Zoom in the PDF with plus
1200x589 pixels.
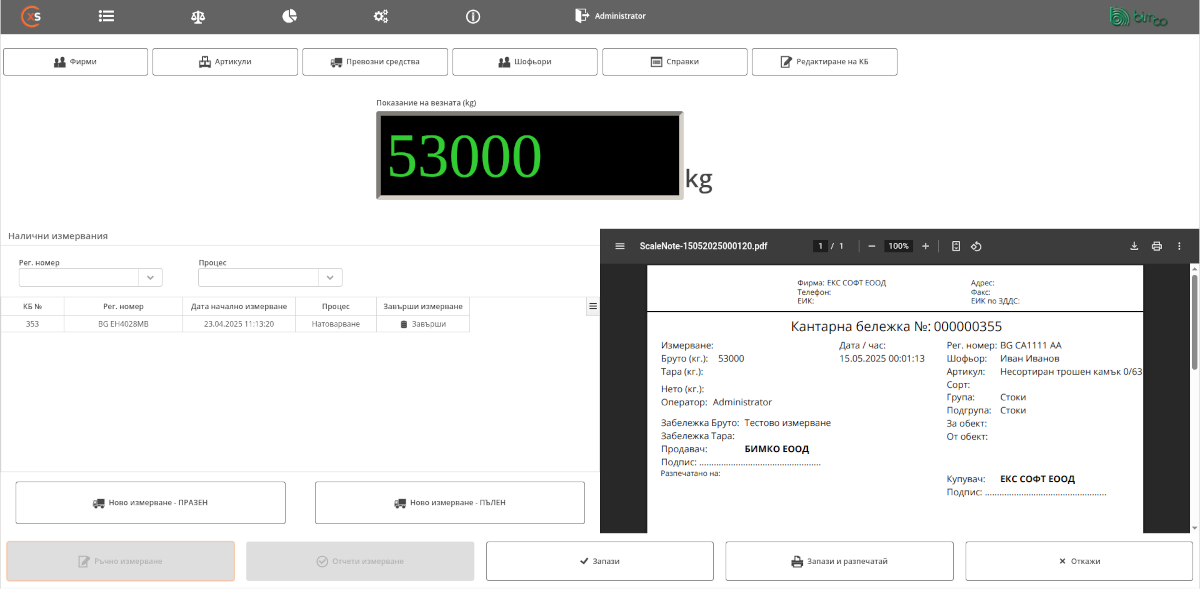point(925,246)
